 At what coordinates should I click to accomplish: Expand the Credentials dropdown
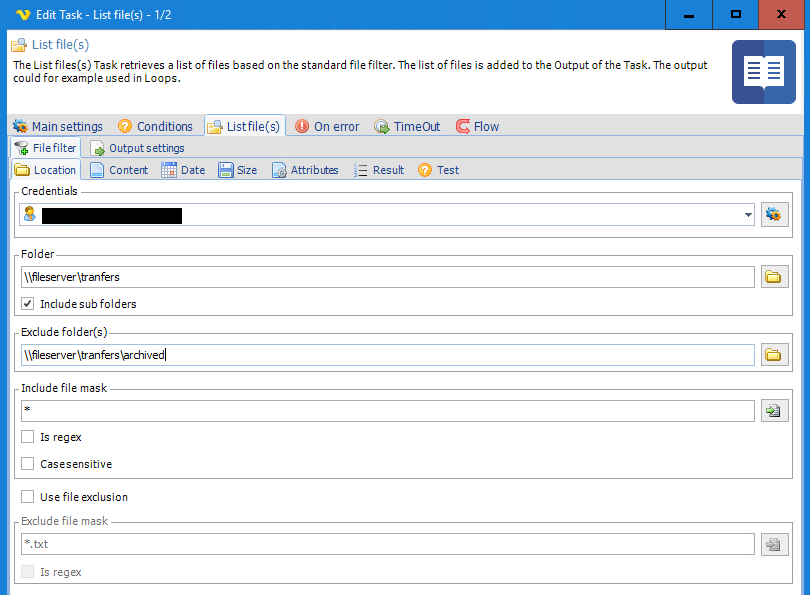(748, 214)
